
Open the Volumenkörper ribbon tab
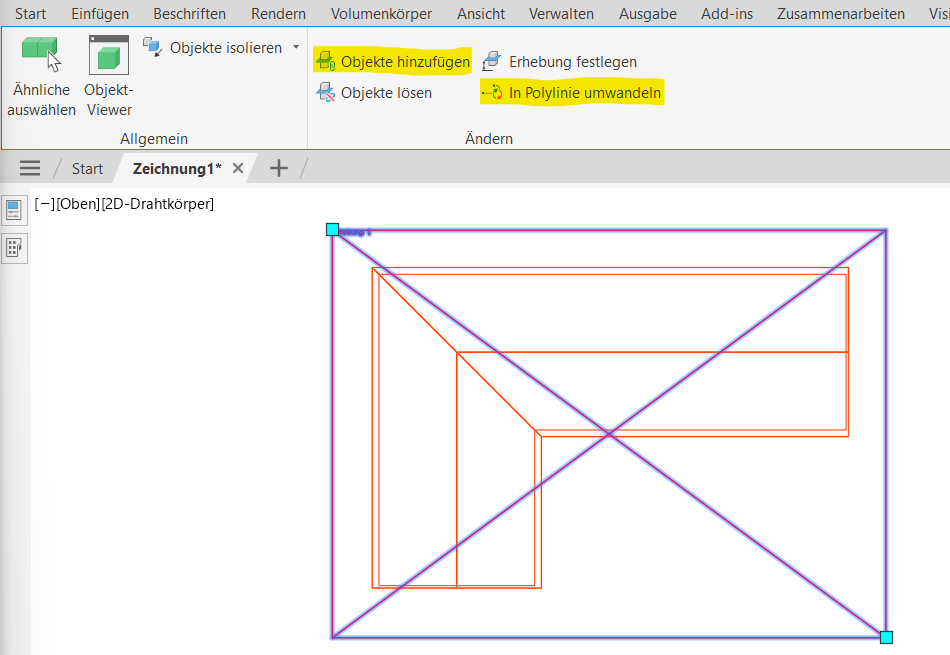tap(381, 14)
